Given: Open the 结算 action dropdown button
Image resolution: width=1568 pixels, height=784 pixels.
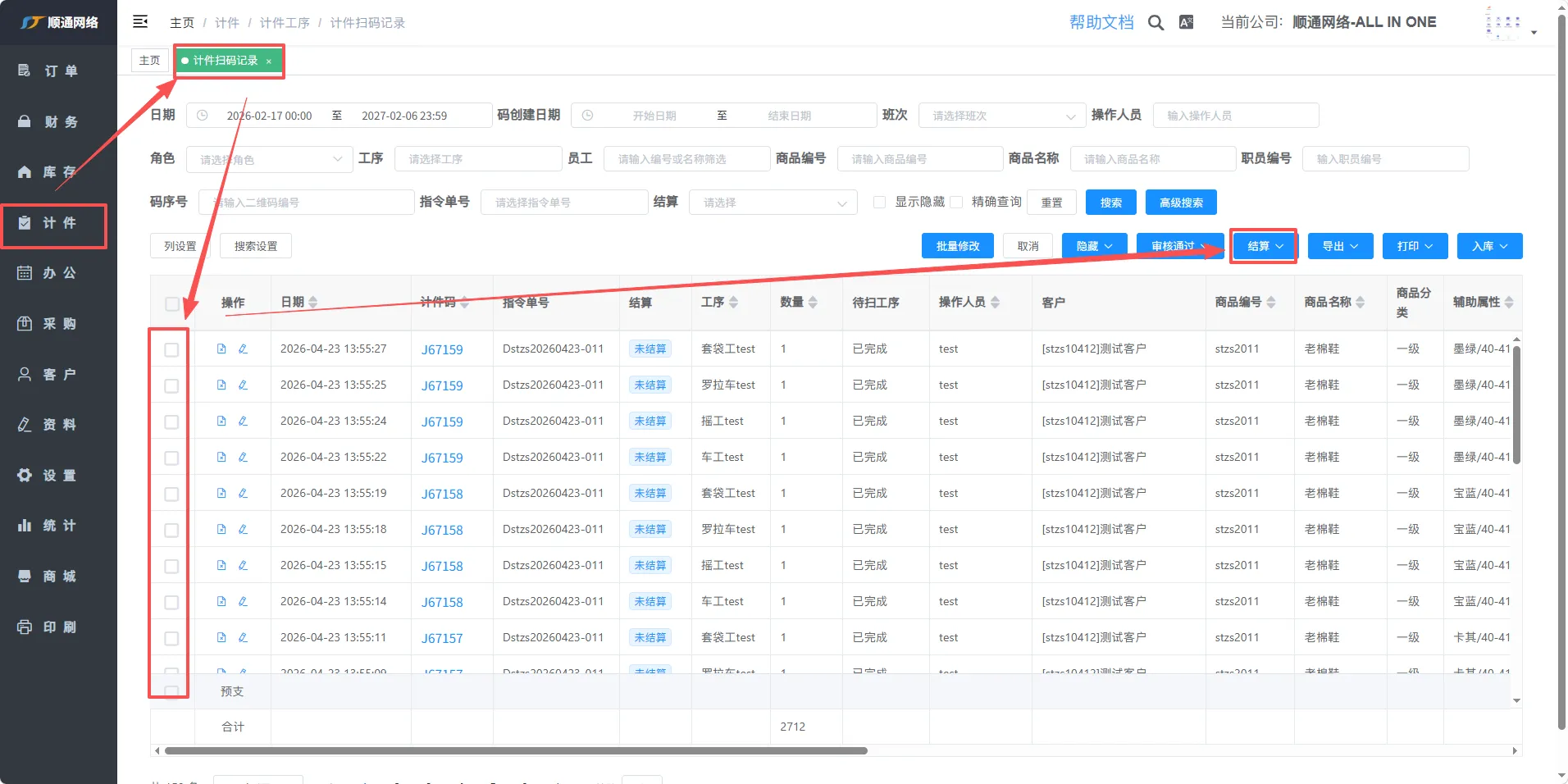Looking at the screenshot, I should [x=1264, y=246].
